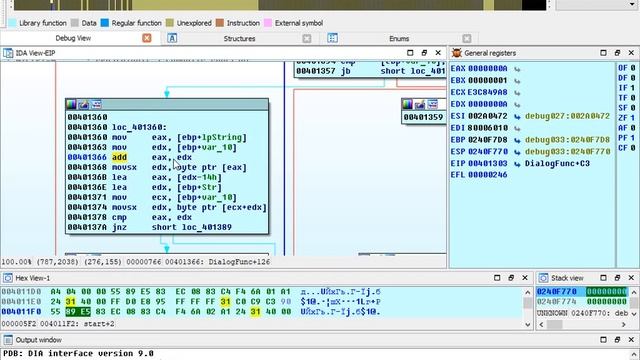
Task: Click the IDA View-EIP panel icon
Action: 8,53
